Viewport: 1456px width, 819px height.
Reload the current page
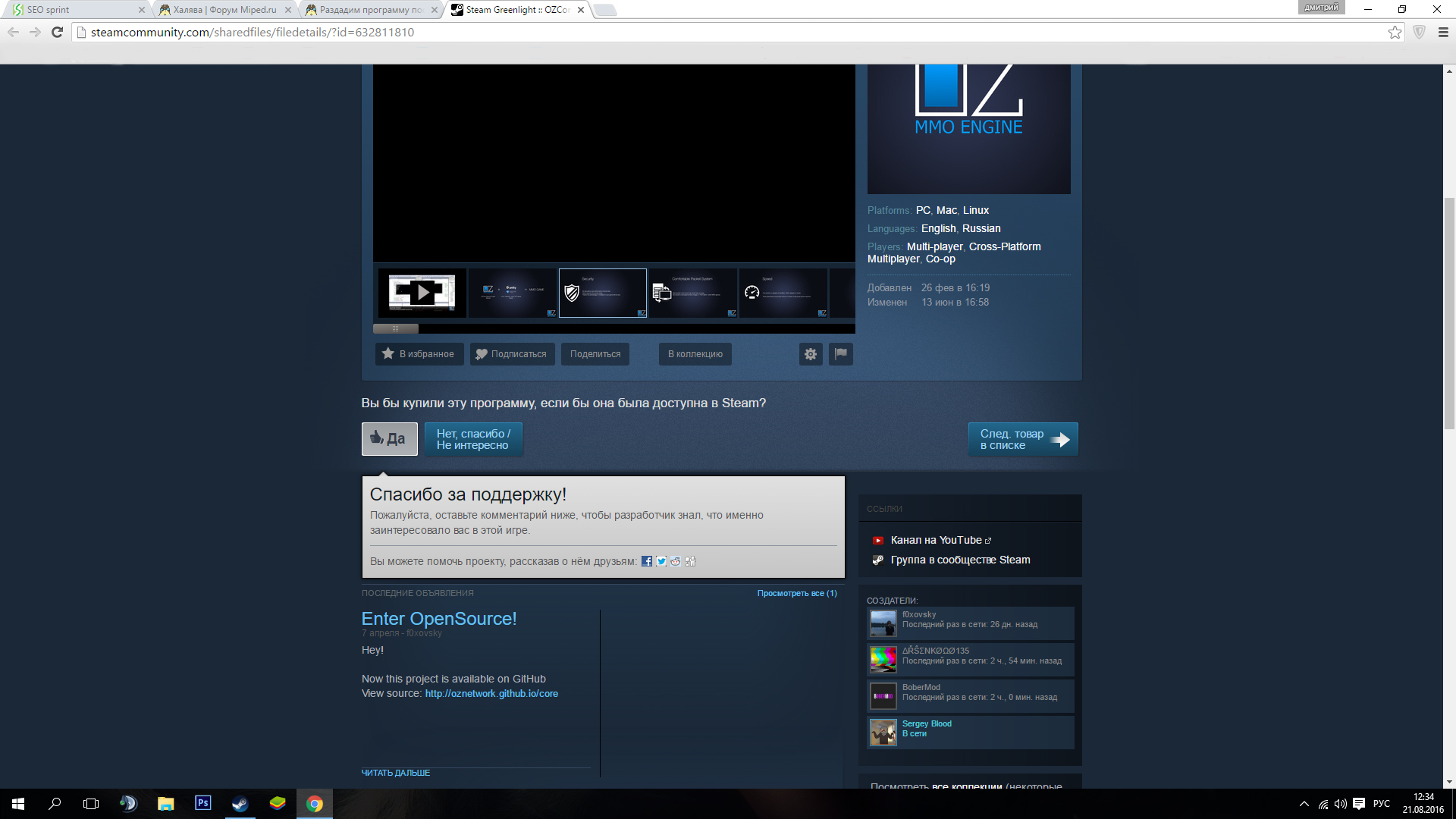click(x=57, y=32)
